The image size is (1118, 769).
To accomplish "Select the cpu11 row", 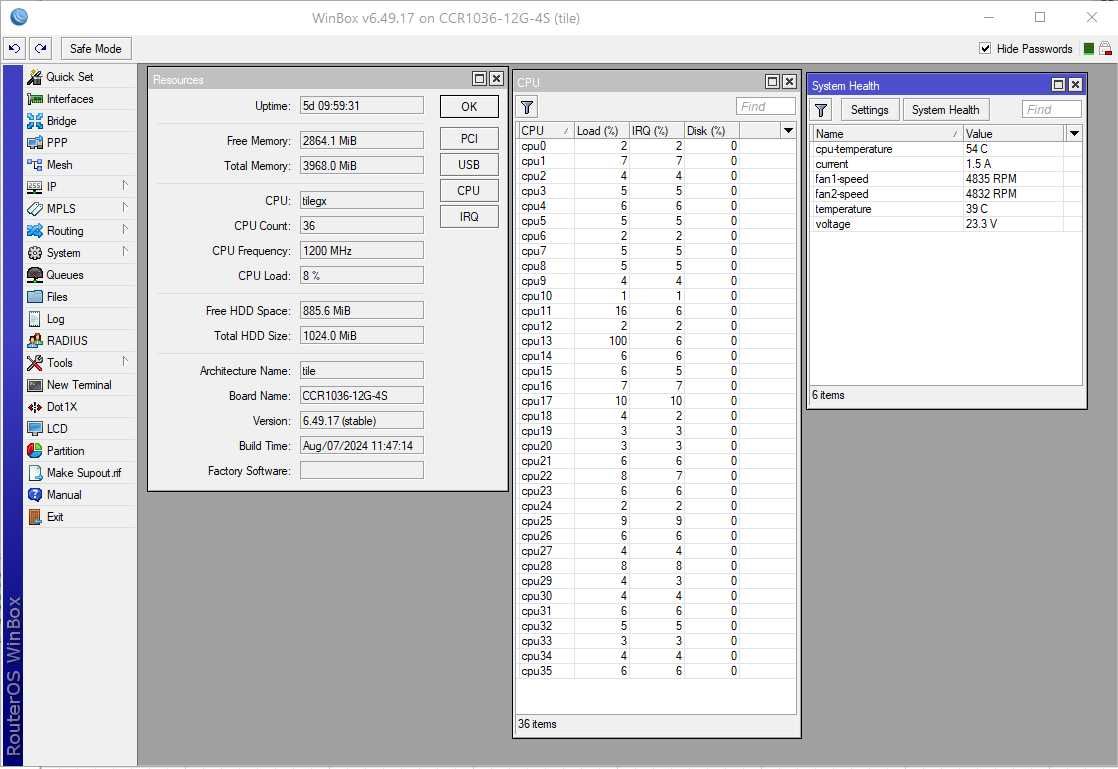I will pos(656,311).
